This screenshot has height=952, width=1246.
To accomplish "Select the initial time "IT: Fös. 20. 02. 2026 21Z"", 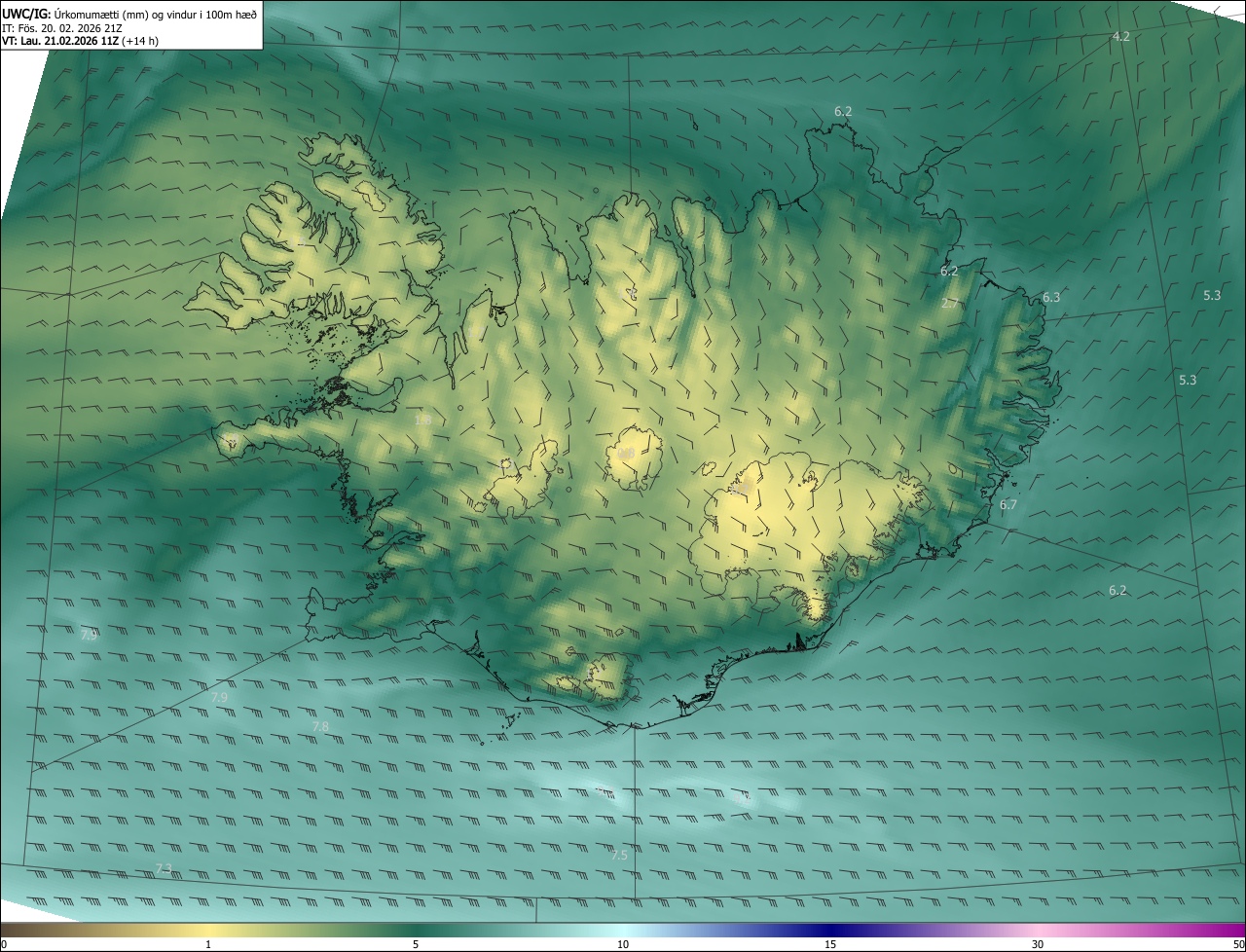I will 62,27.
